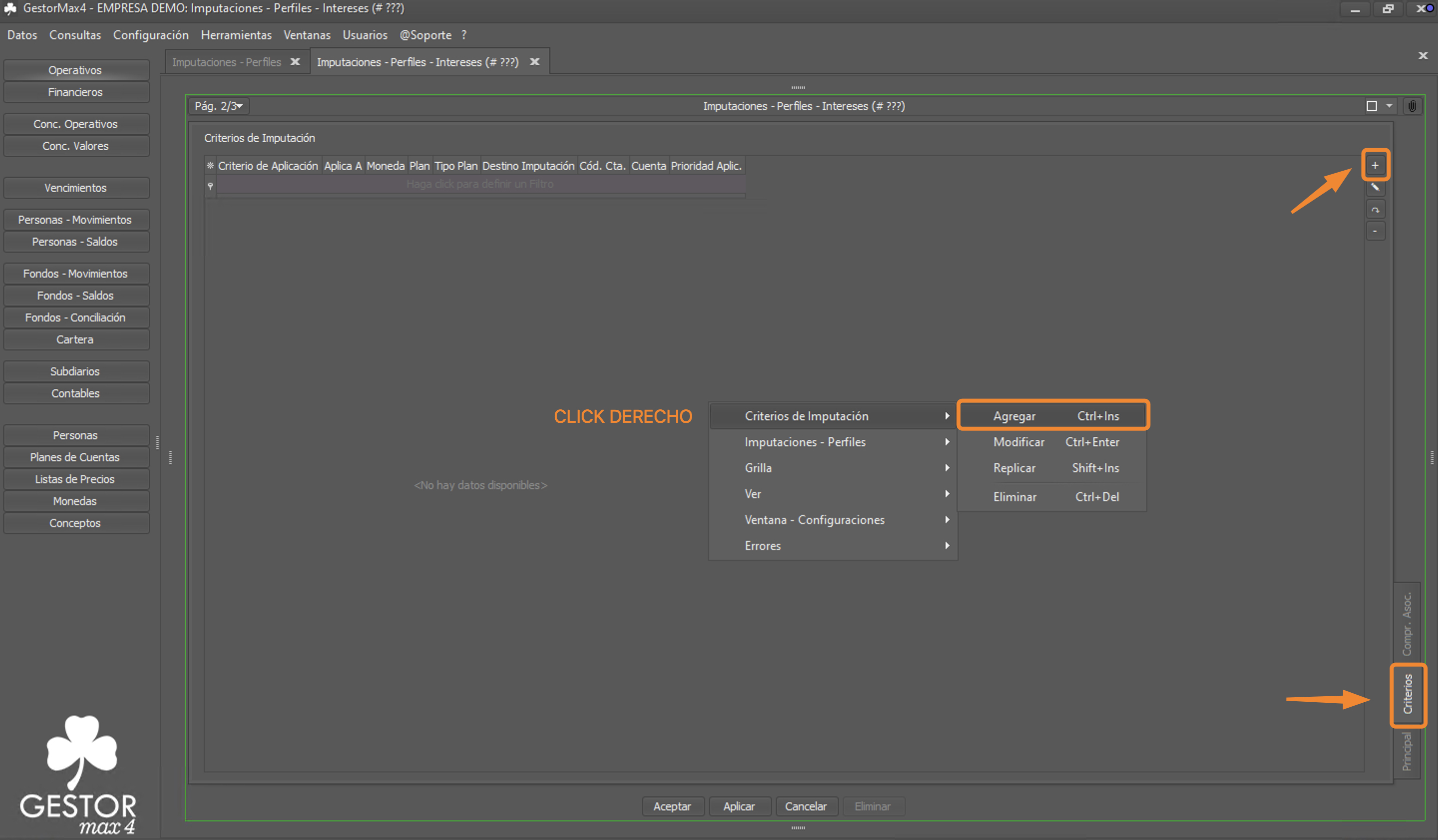
Task: Click the replicate arrow icon beside the grid
Action: [1375, 210]
